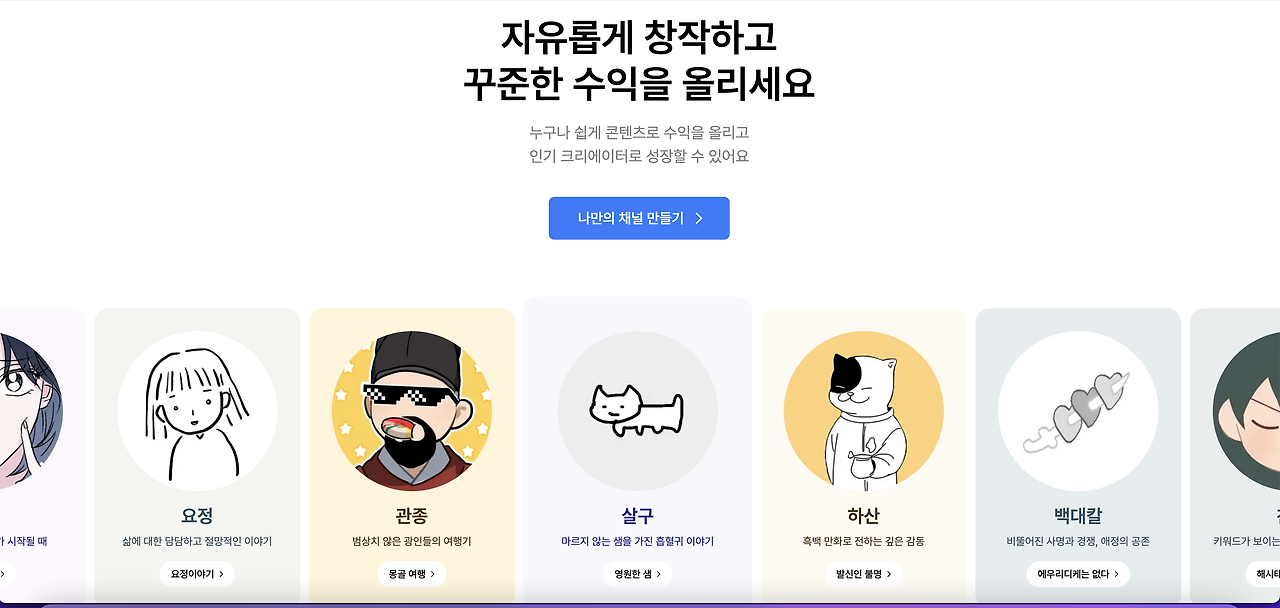Click the 하산 cat in robe avatar
The height and width of the screenshot is (608, 1280).
tap(864, 411)
